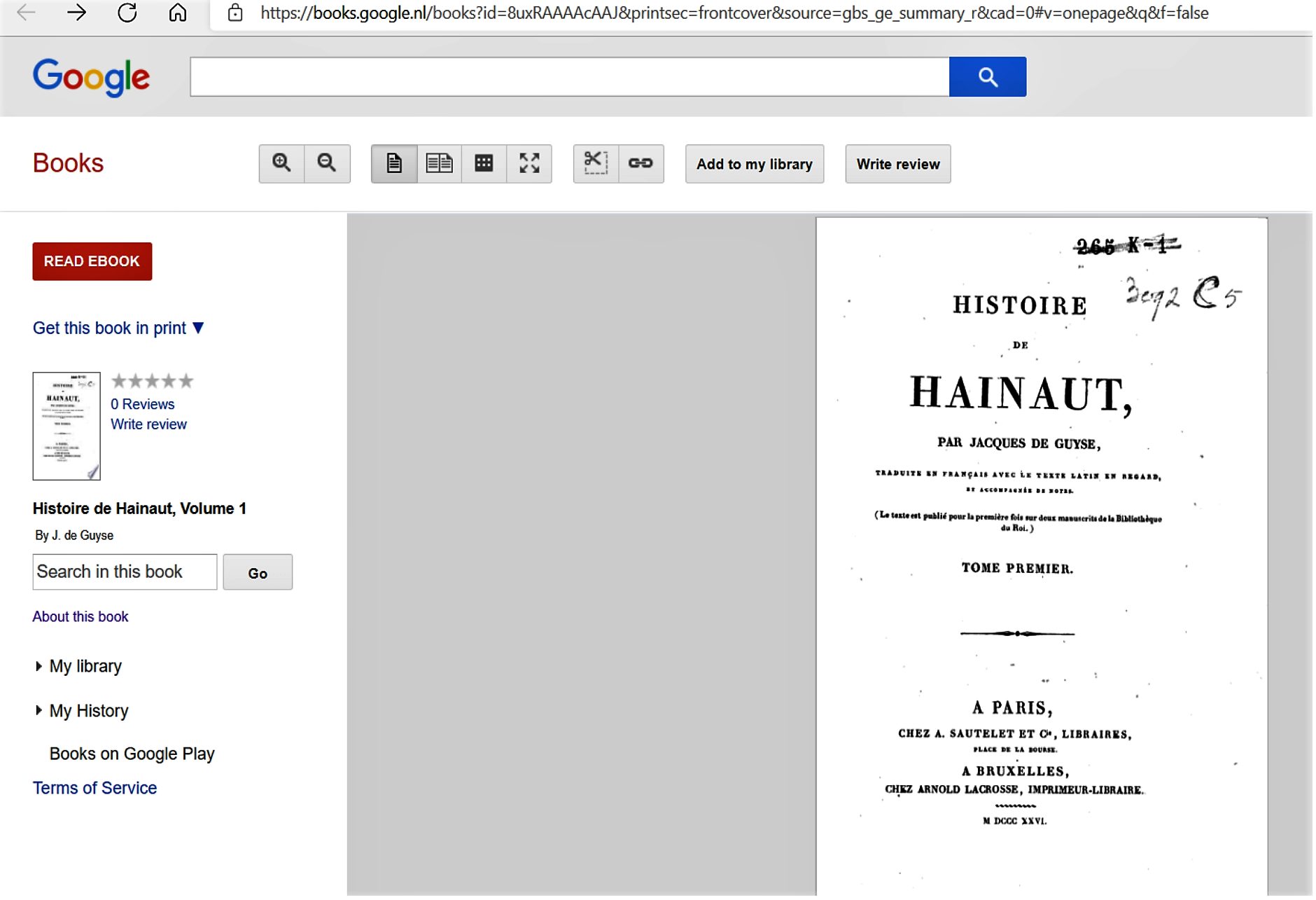This screenshot has width=1316, height=900.
Task: Open the link to this book icon
Action: tap(640, 164)
